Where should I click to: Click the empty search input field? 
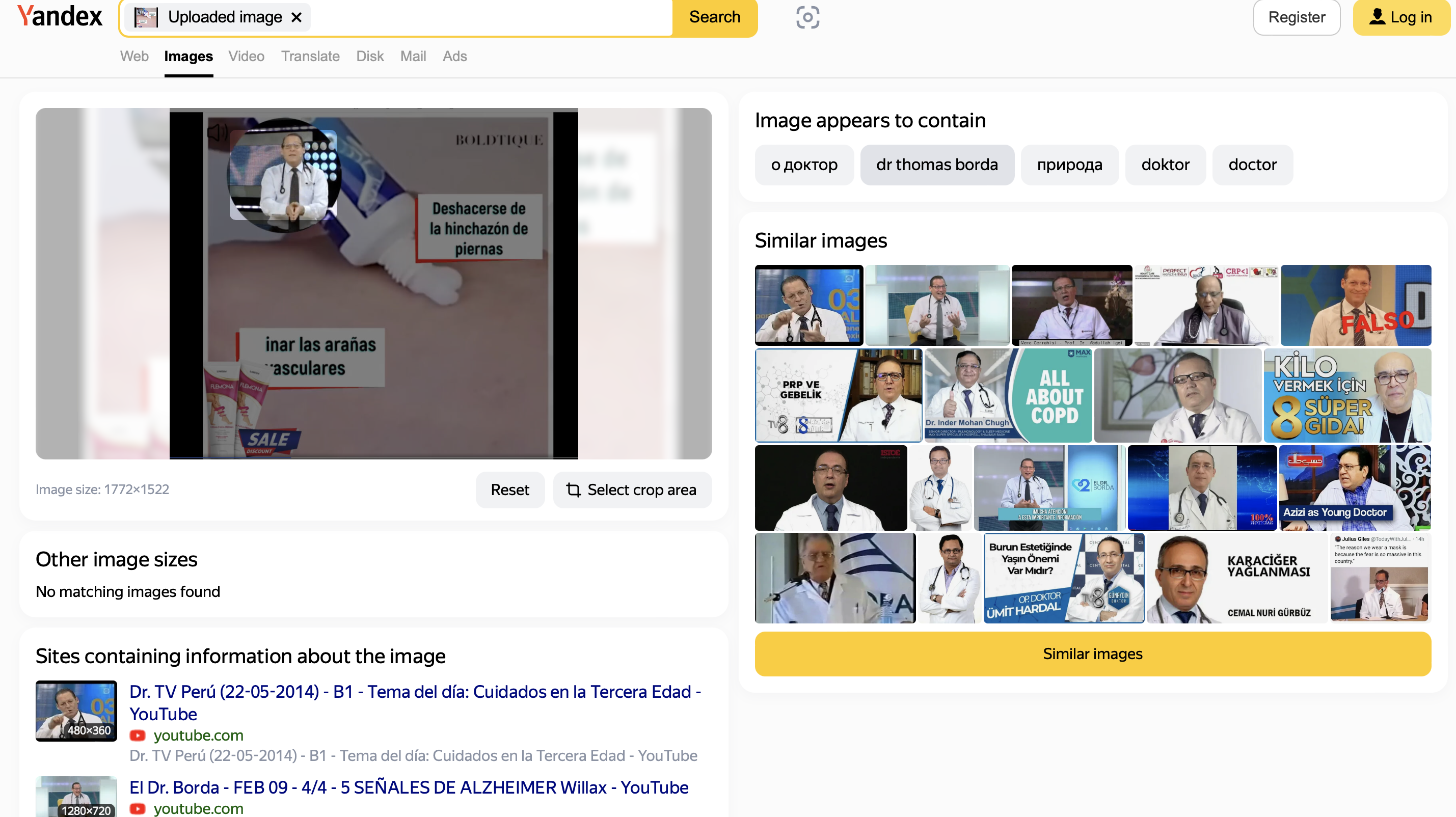coord(491,17)
